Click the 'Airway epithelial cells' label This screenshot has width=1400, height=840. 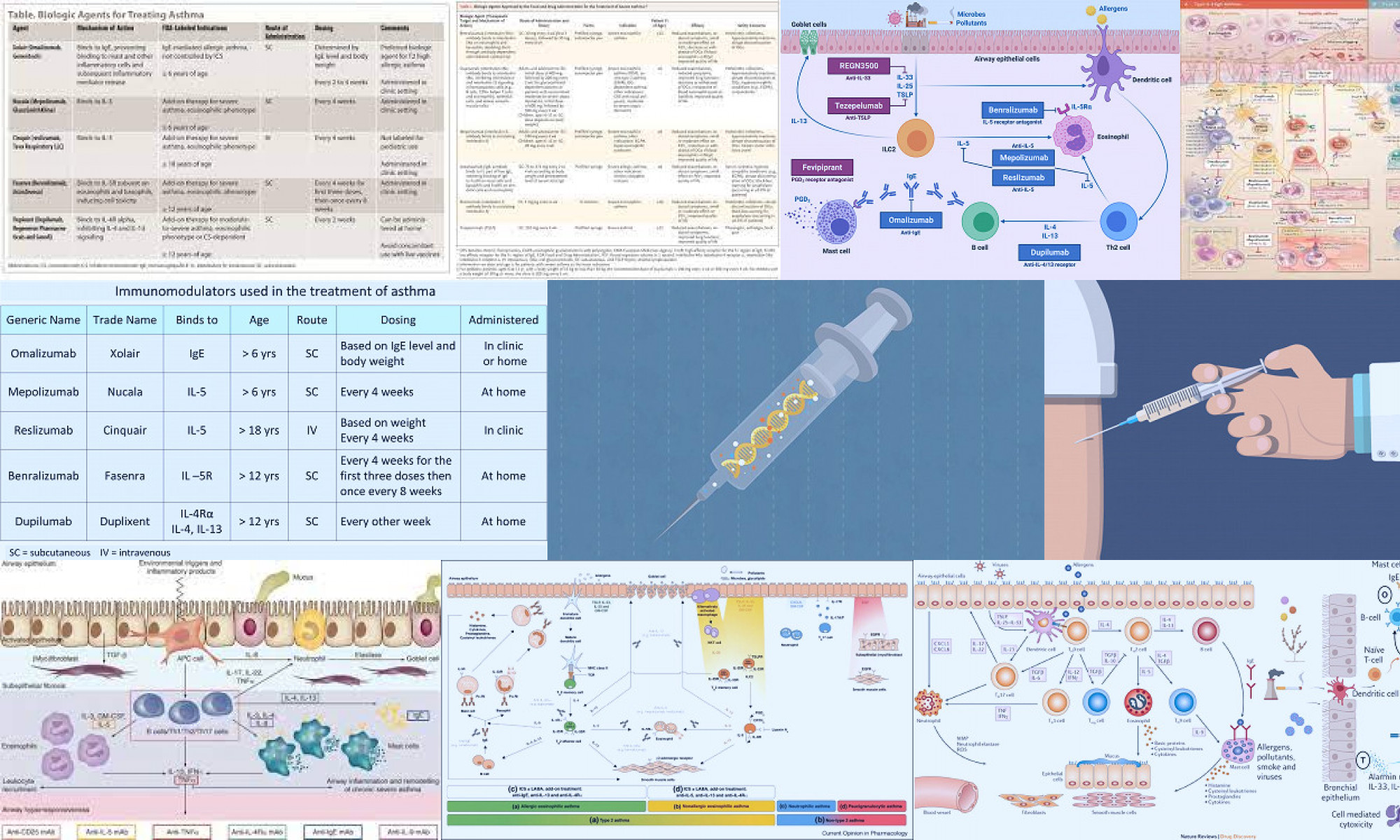1007,59
